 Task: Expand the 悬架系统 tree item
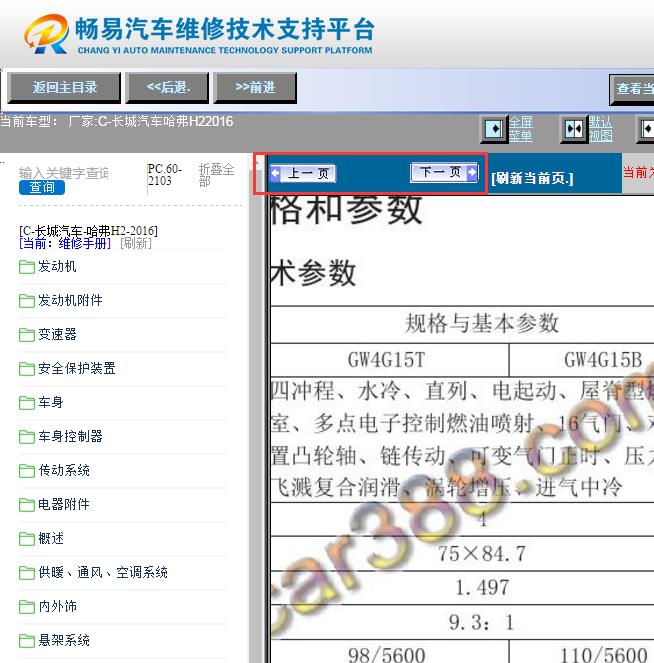coord(64,641)
